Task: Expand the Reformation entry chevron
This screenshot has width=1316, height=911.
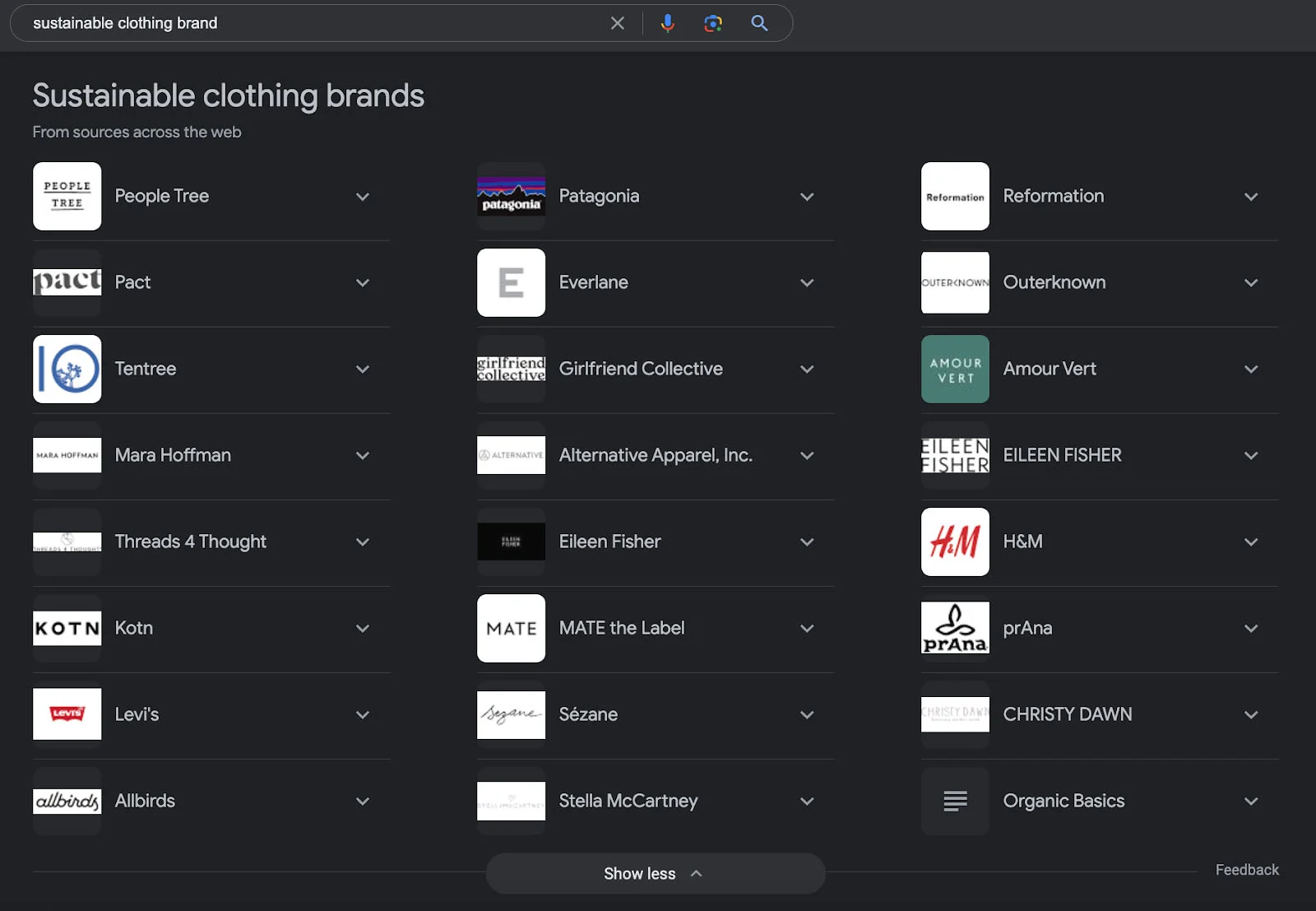Action: 1251,197
